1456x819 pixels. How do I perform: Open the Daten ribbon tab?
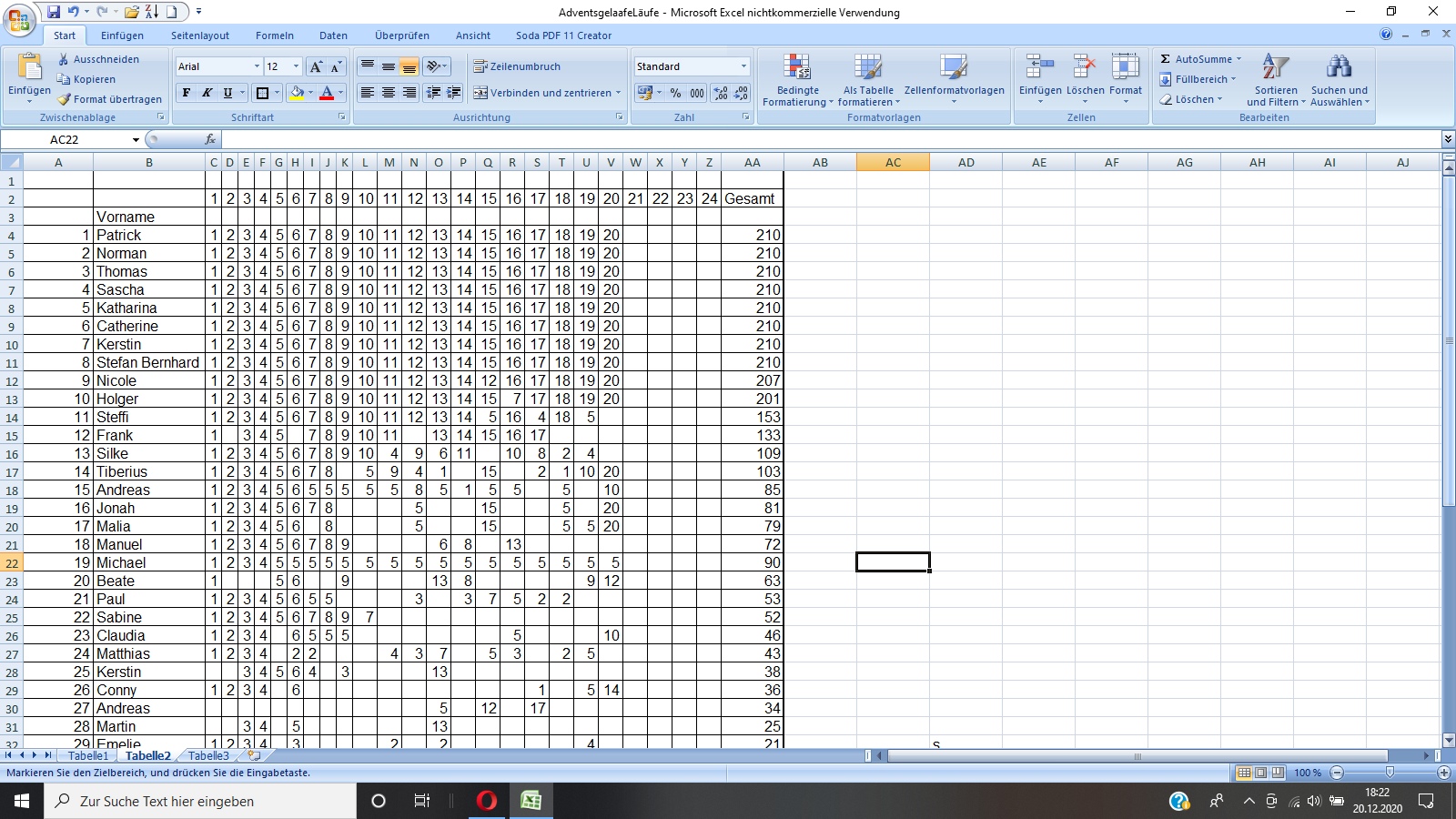point(333,35)
